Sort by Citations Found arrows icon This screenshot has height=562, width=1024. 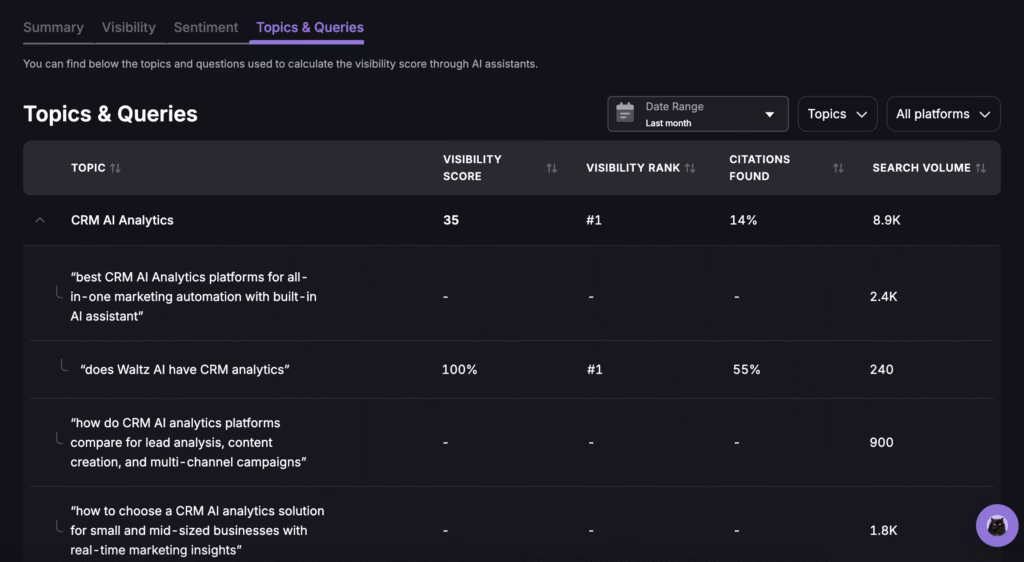point(838,168)
